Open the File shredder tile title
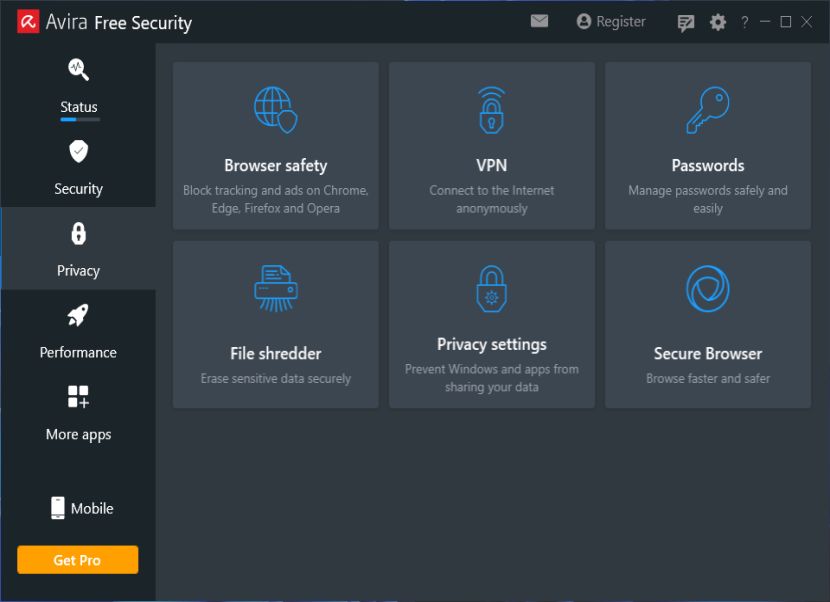 pyautogui.click(x=276, y=353)
